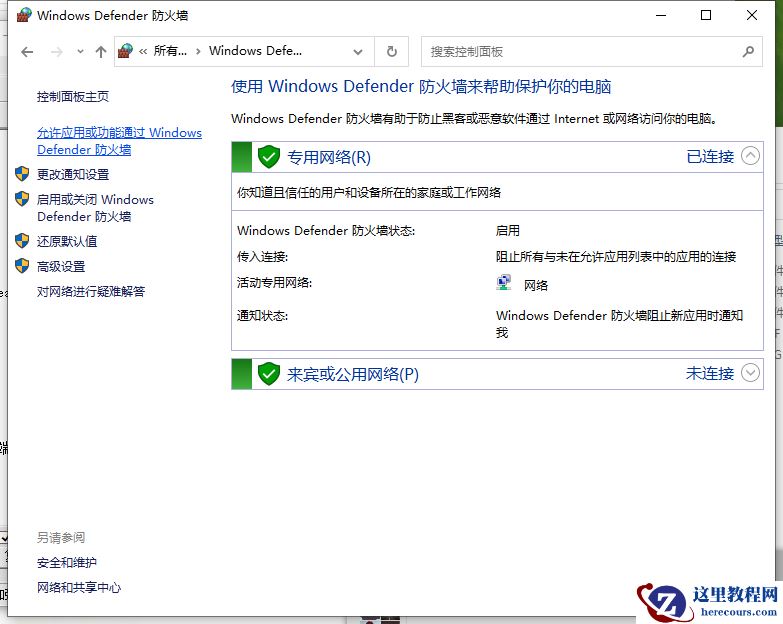Collapse 专用网络 section with chevron
This screenshot has width=783, height=624.
click(x=750, y=156)
